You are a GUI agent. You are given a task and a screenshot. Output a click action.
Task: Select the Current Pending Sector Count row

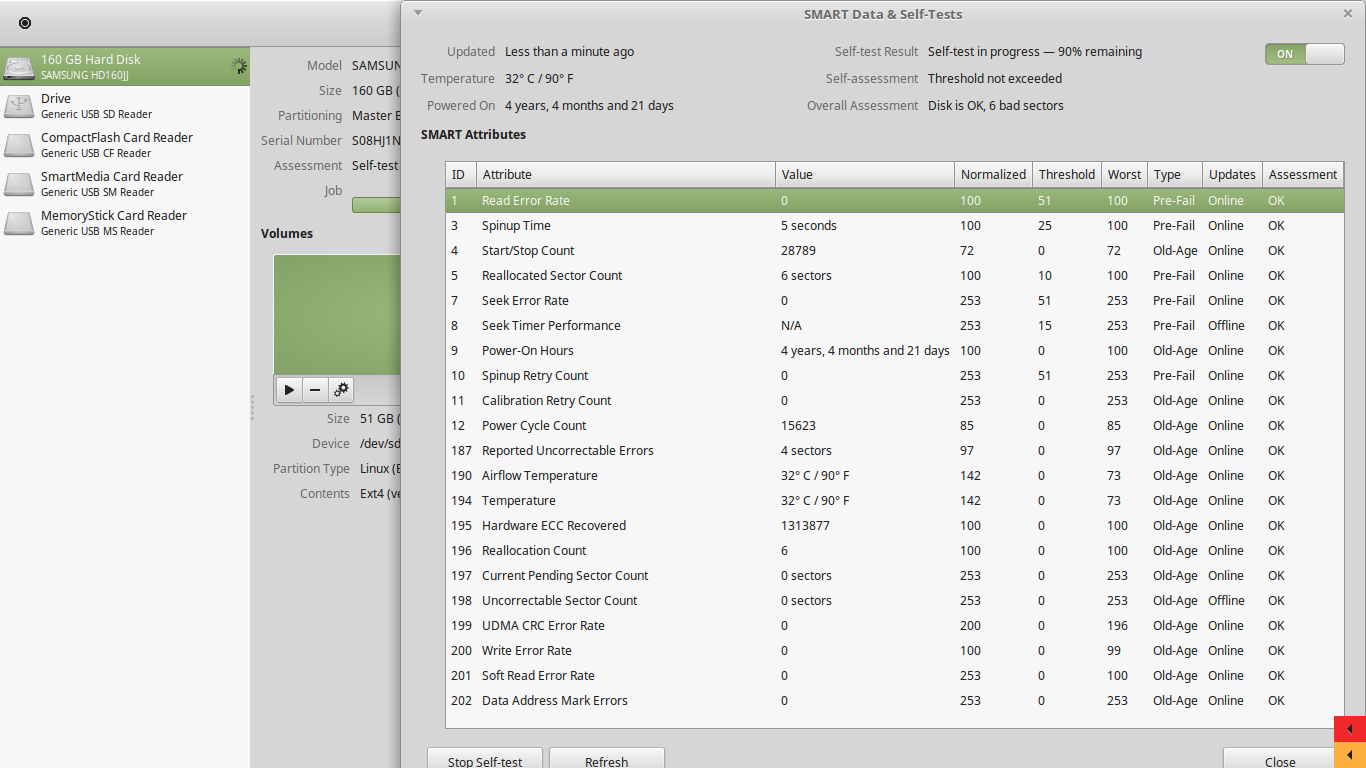pyautogui.click(x=894, y=575)
